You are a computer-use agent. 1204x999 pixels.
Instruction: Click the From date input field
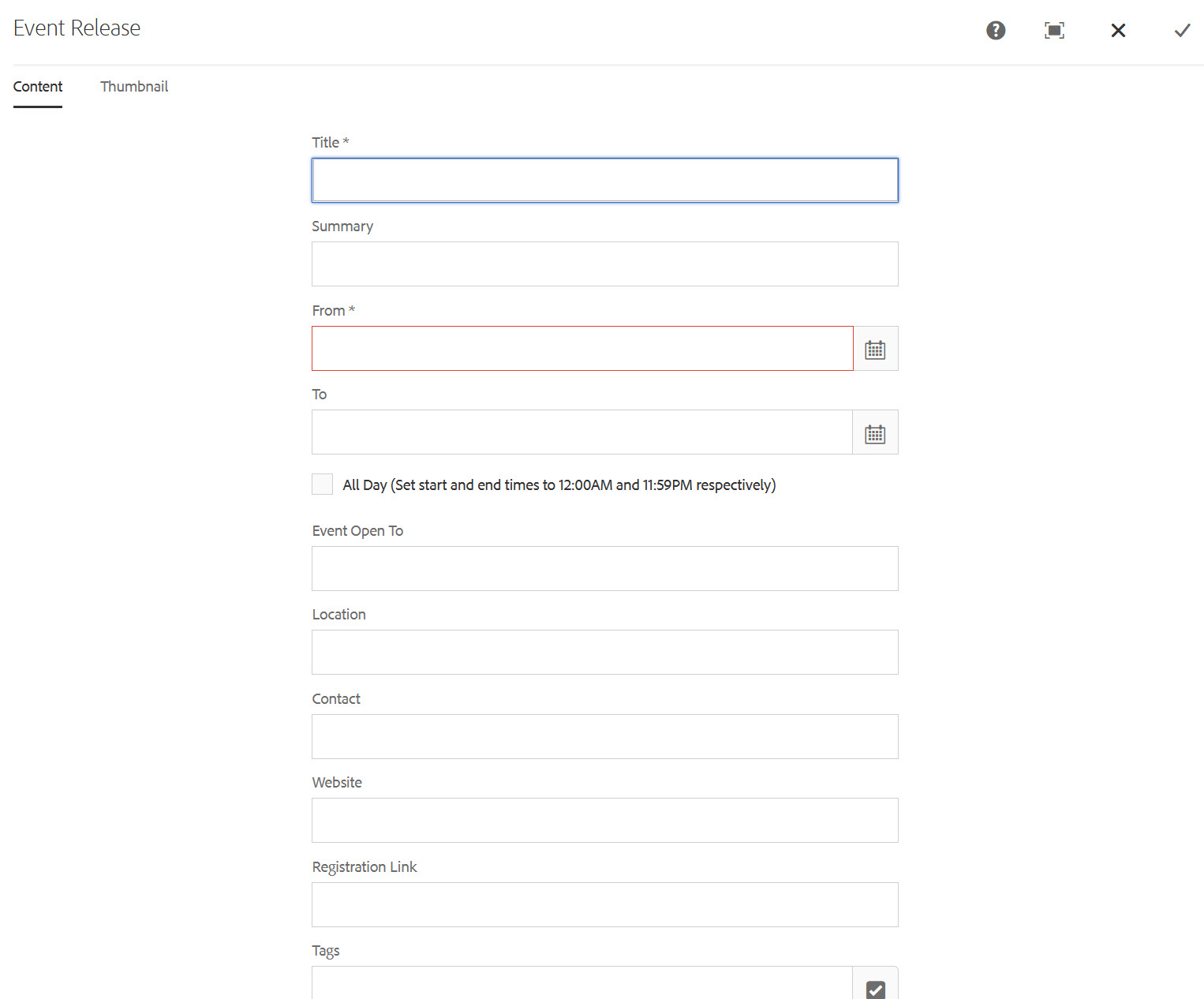(581, 349)
